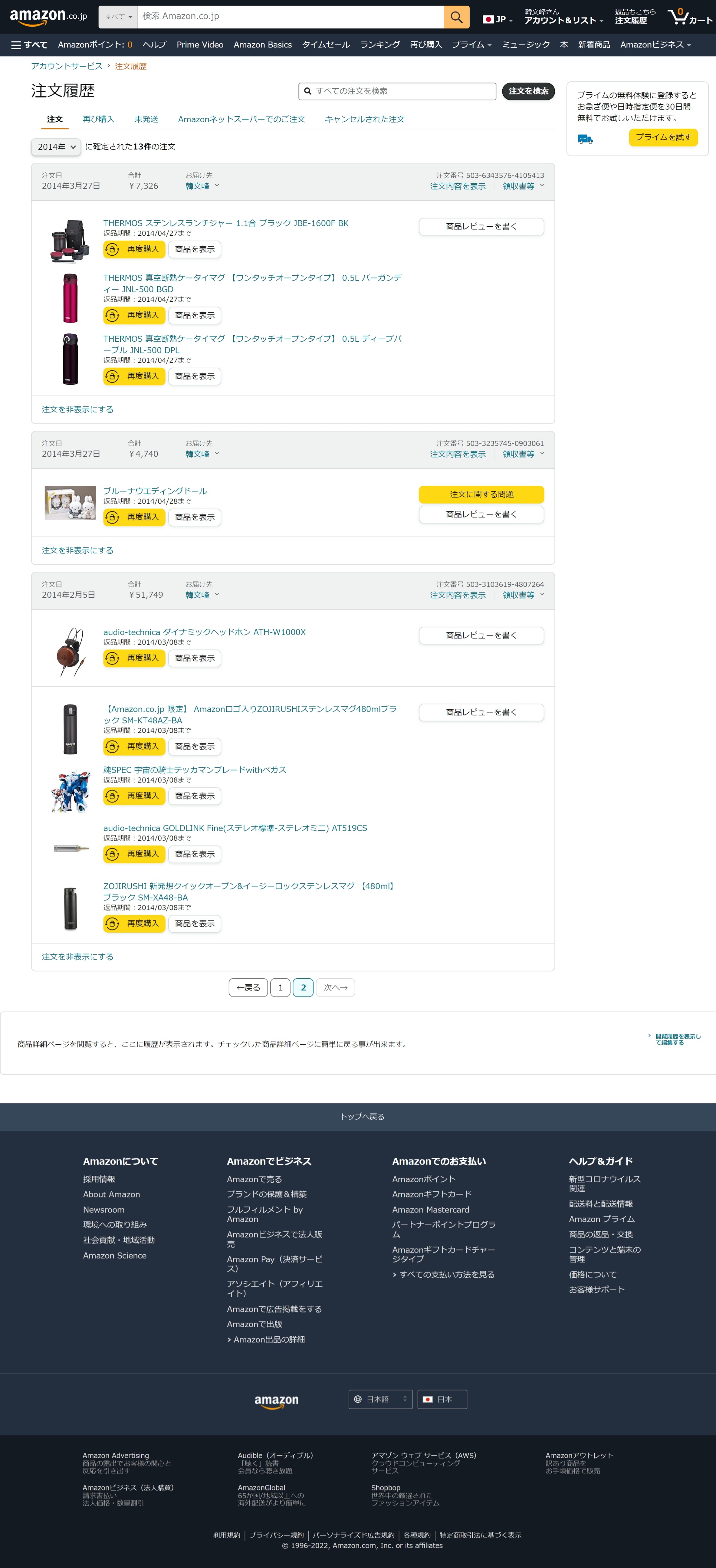Open 返品もこちら 注文履歴 header link

point(635,17)
